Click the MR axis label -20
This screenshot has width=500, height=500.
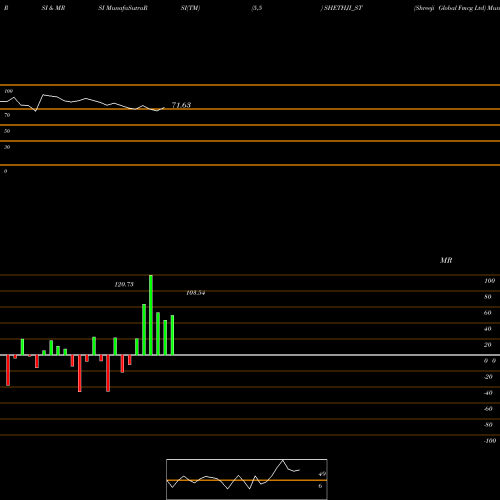488,377
